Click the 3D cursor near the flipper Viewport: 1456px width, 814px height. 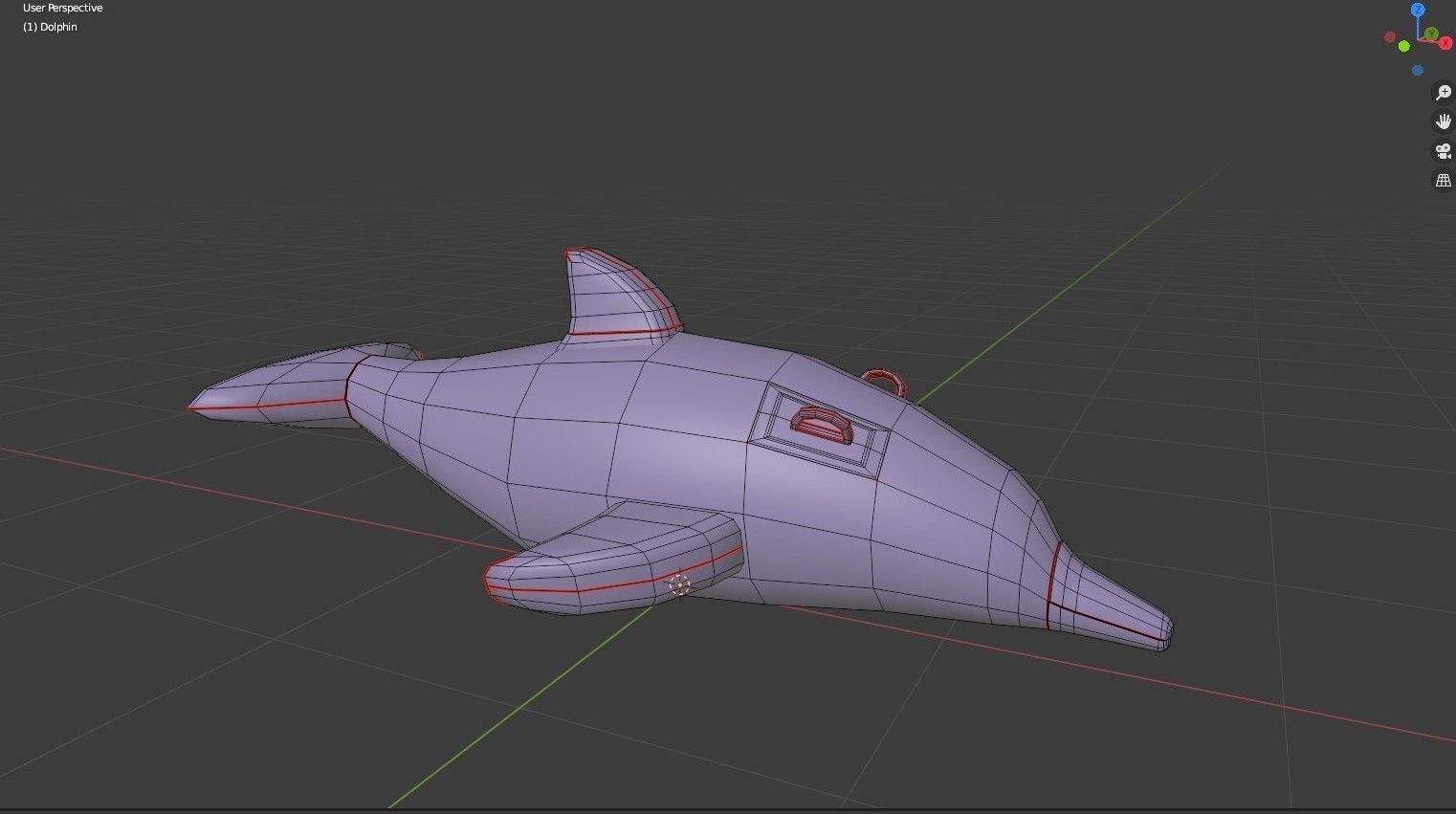[x=679, y=584]
